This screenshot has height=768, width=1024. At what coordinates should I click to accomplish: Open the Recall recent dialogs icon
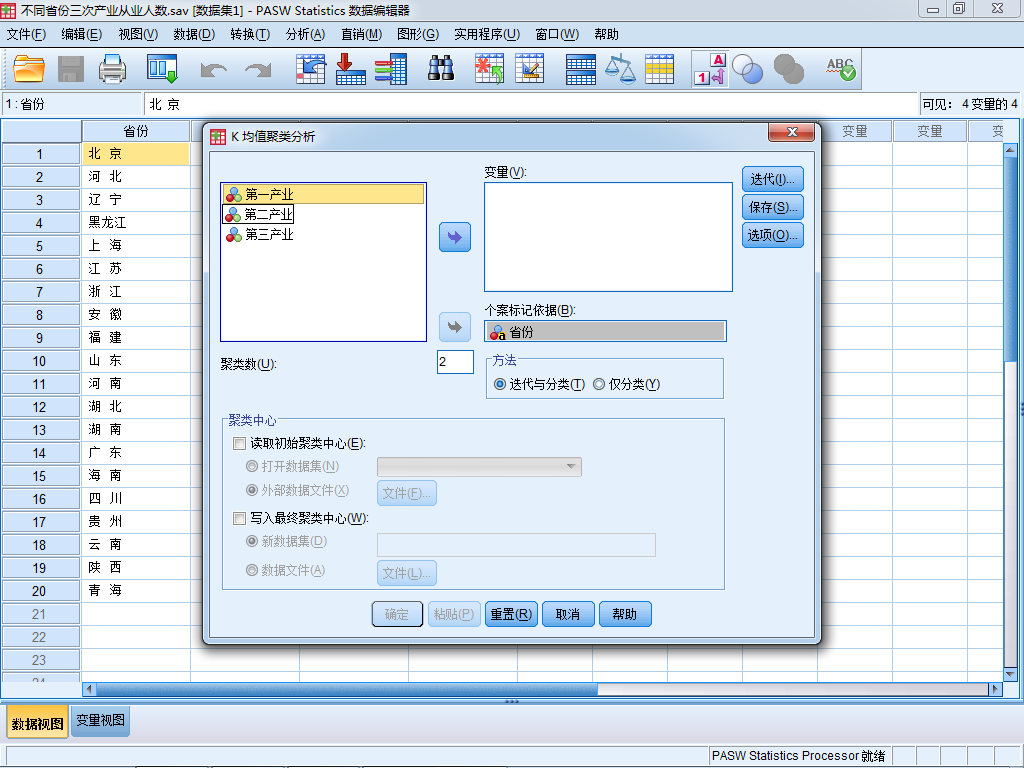click(162, 69)
